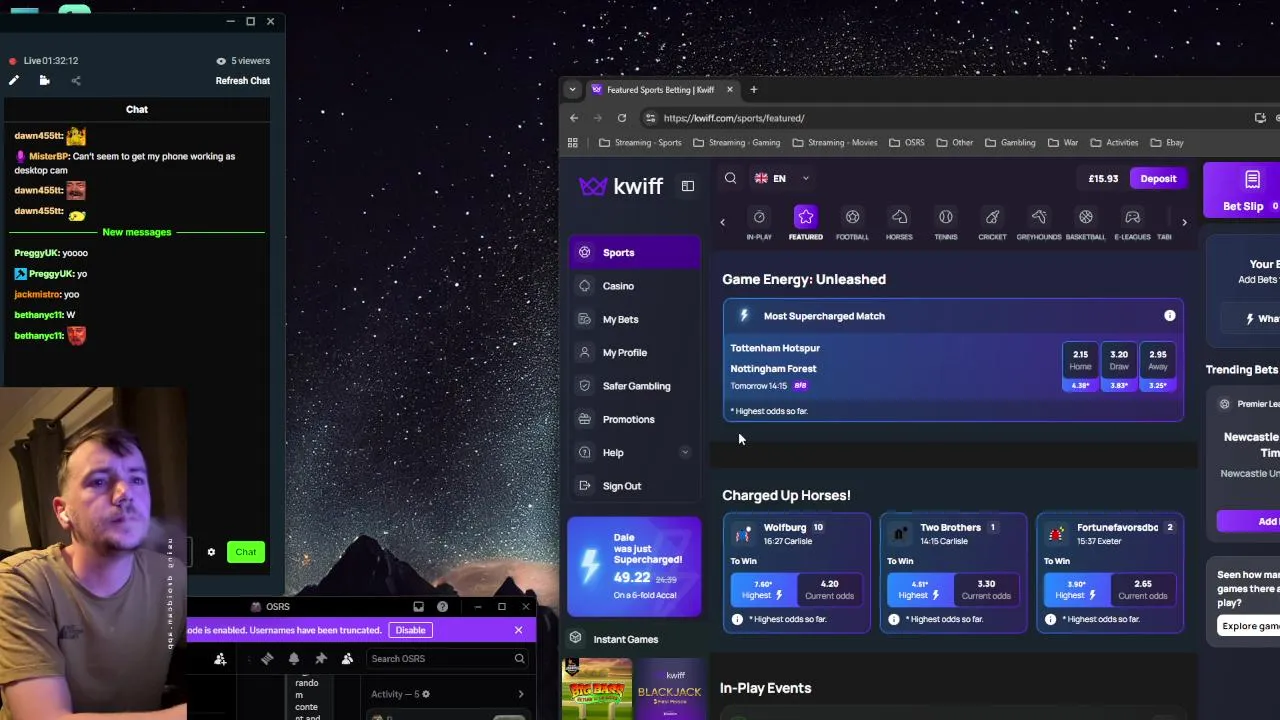
Task: Open the Tennis category icon
Action: click(946, 217)
